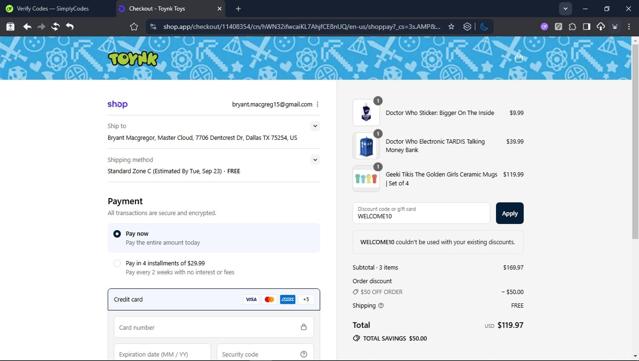639x361 pixels.
Task: Click the Shop logo
Action: pos(117,104)
